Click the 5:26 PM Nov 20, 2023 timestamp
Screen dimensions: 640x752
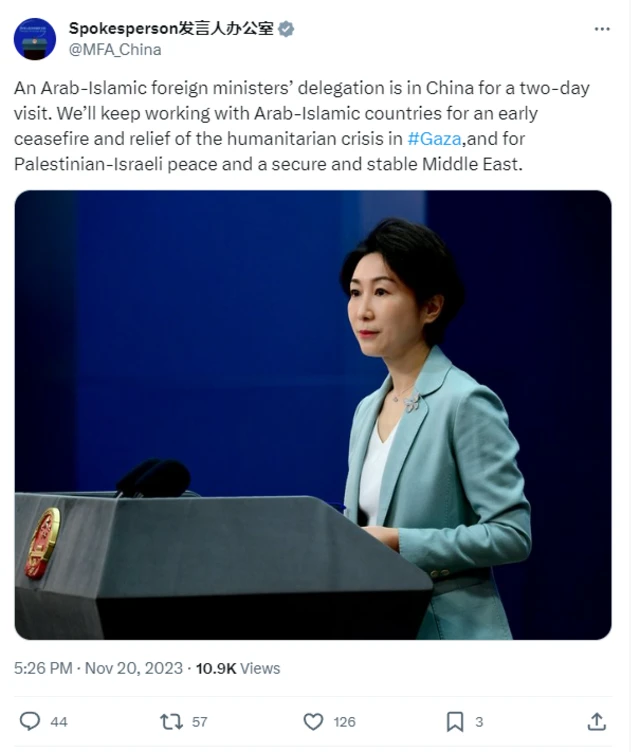[x=98, y=668]
